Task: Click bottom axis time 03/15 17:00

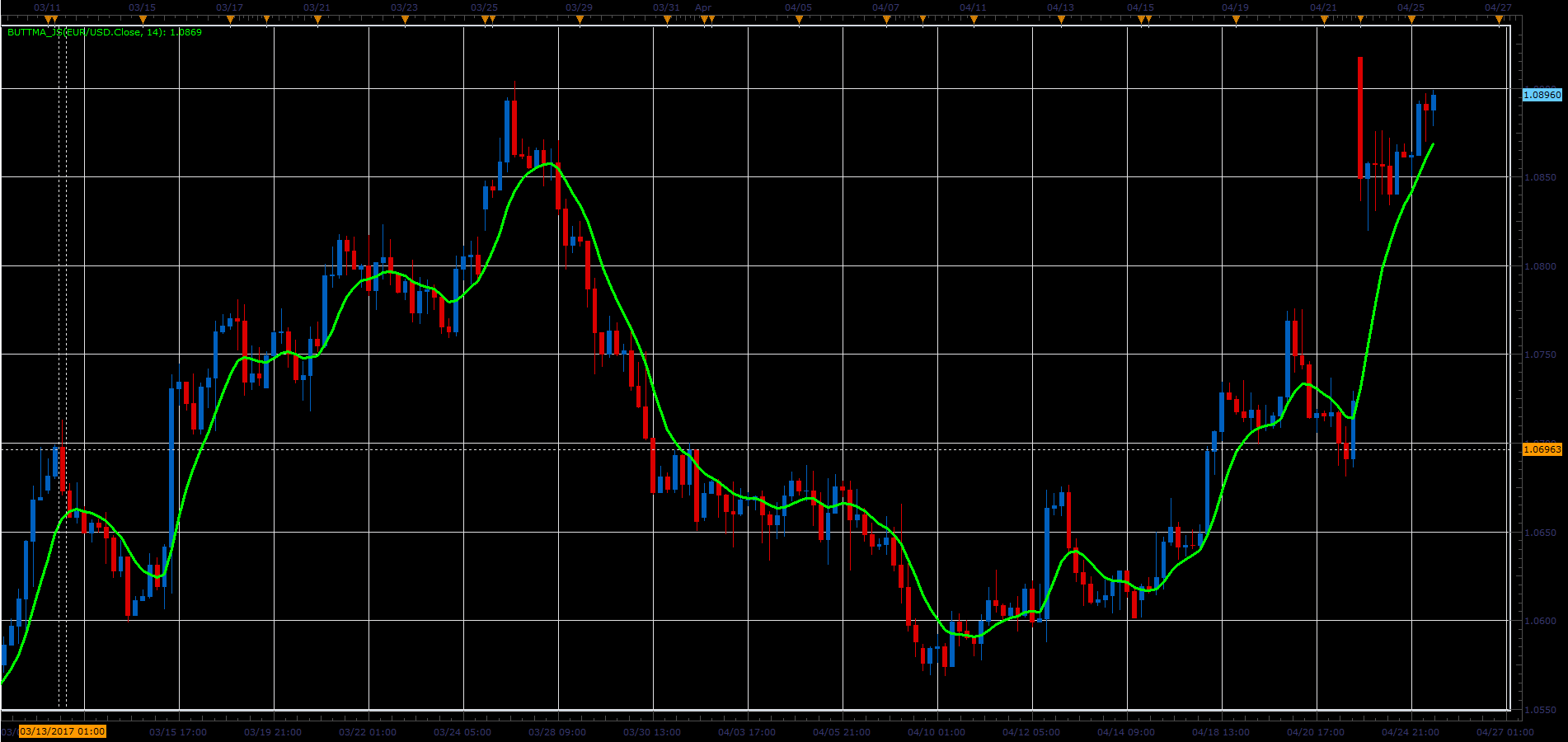Action: pyautogui.click(x=178, y=732)
